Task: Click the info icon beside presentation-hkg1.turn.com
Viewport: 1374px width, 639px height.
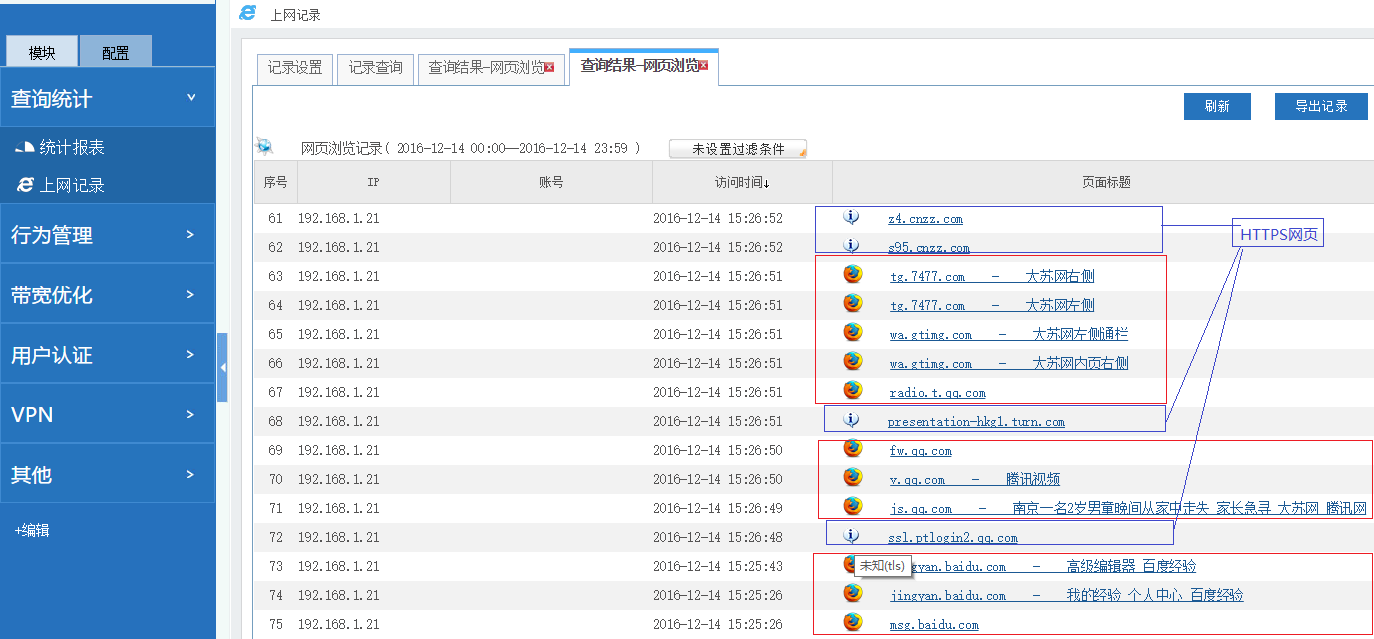Action: point(851,420)
